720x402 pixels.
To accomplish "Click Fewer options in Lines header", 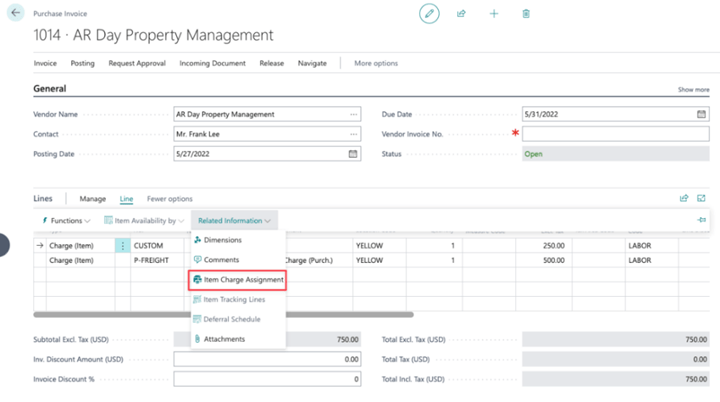I will click(170, 199).
